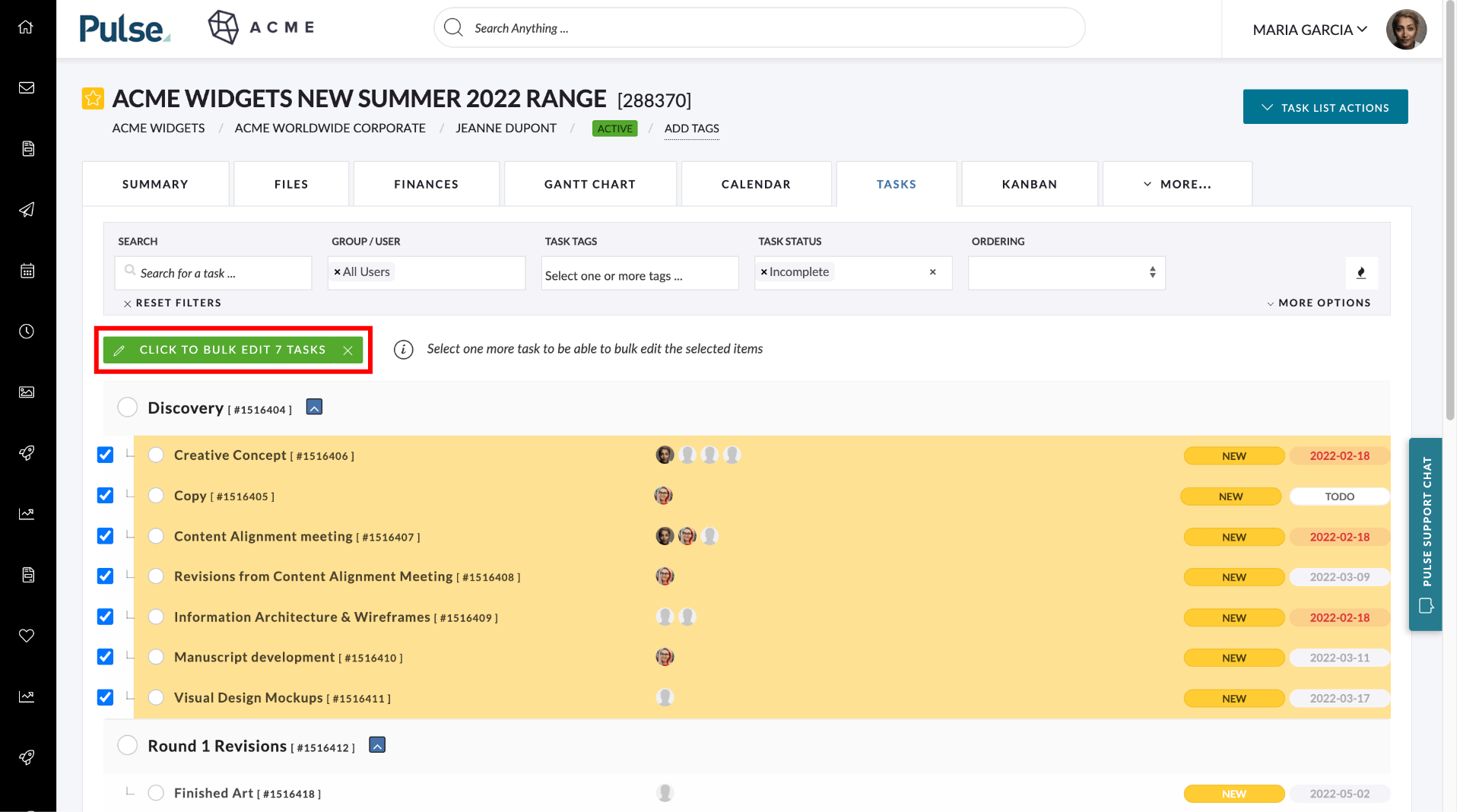Open the mail envelope icon in sidebar
1460x812 pixels.
click(x=27, y=88)
